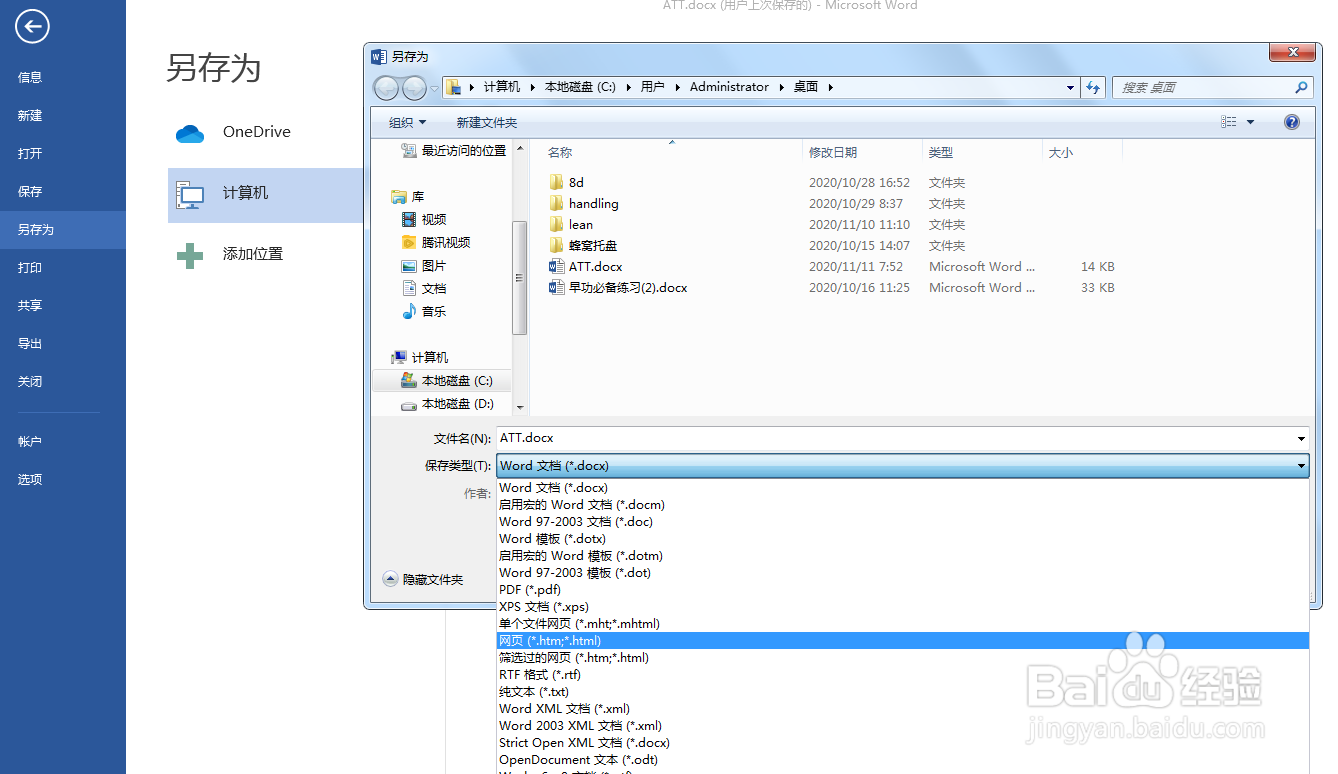Click the search magnifier icon
Image resolution: width=1338 pixels, height=774 pixels.
(1300, 88)
